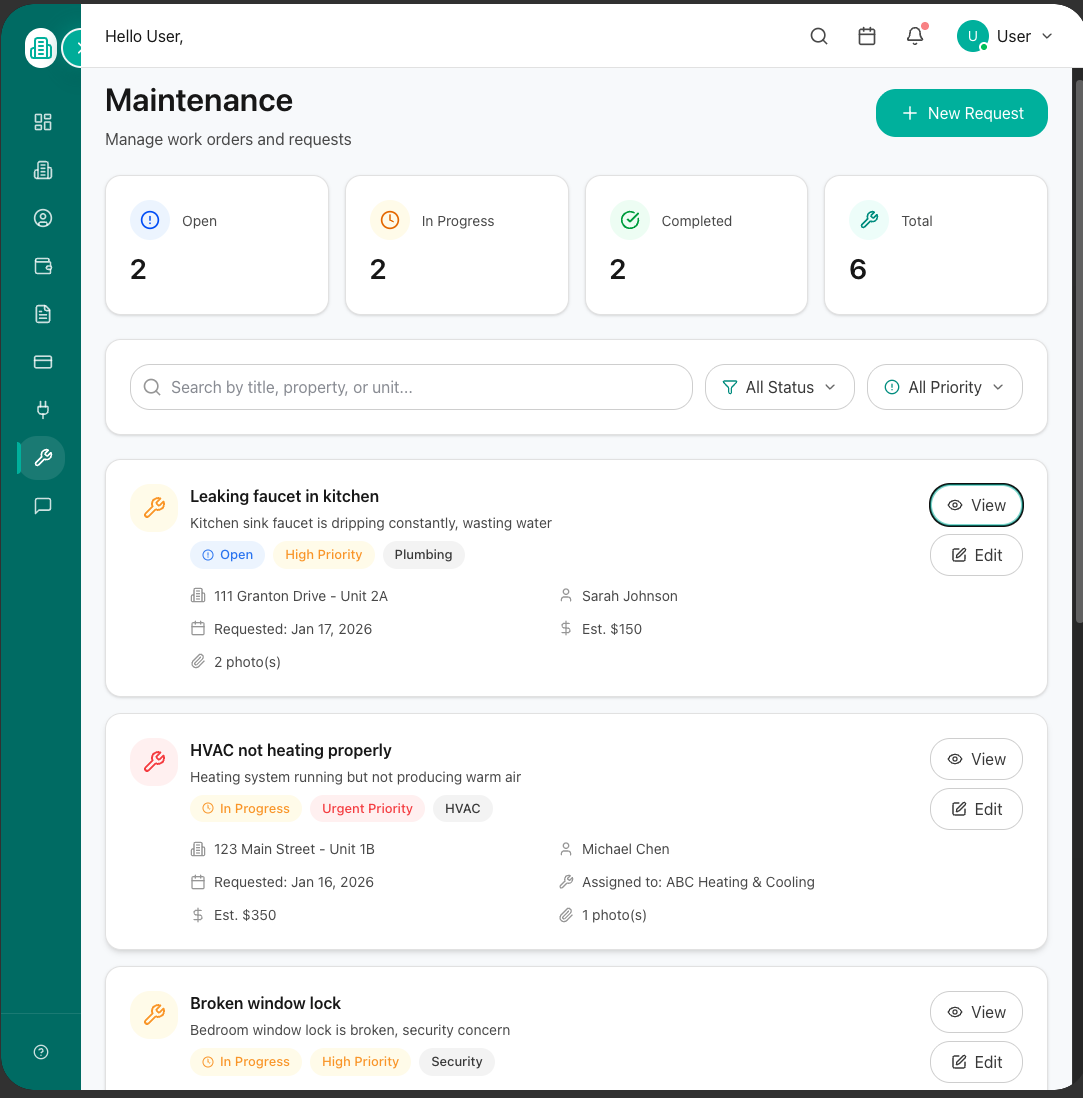Open help question mark icon in sidebar
This screenshot has height=1098, width=1083.
pyautogui.click(x=41, y=1052)
